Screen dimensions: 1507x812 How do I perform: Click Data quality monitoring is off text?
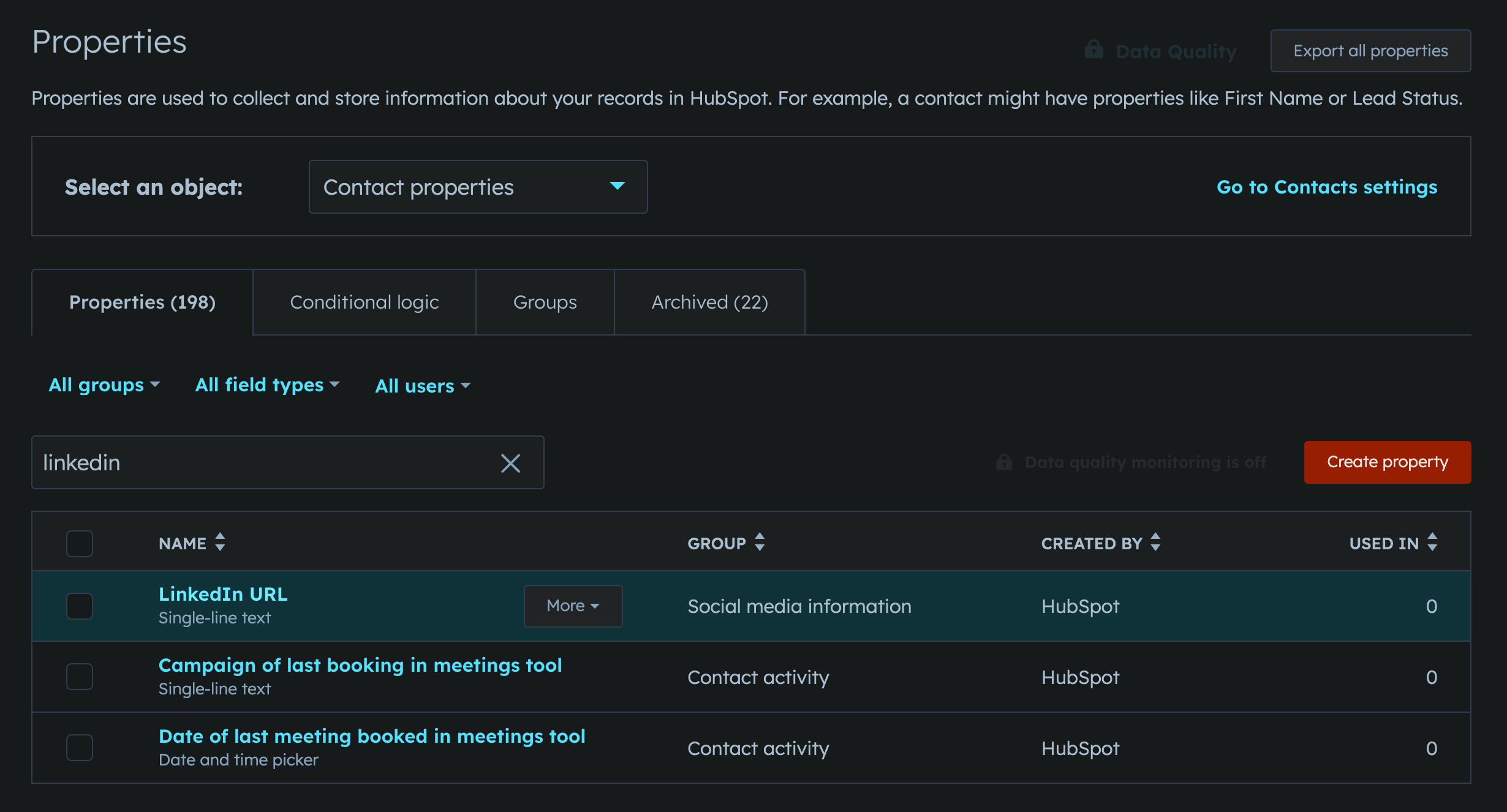tap(1146, 462)
